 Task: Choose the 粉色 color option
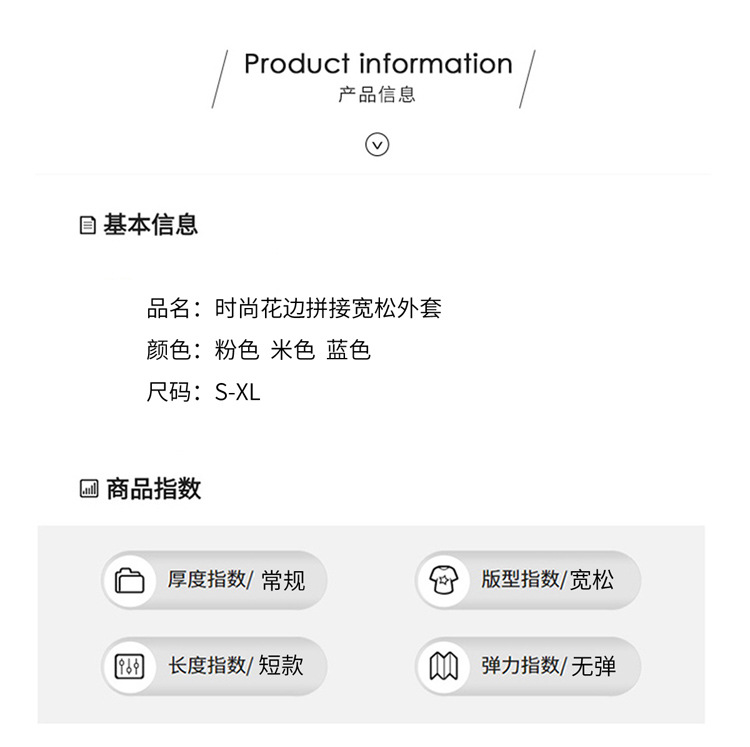[x=237, y=350]
